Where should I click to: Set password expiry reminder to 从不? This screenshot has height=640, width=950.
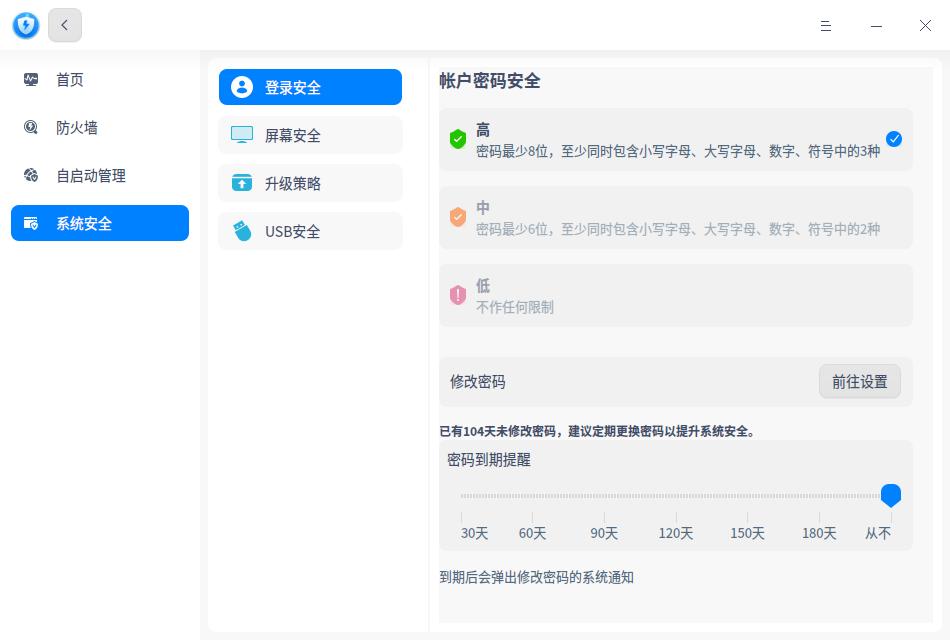(891, 495)
